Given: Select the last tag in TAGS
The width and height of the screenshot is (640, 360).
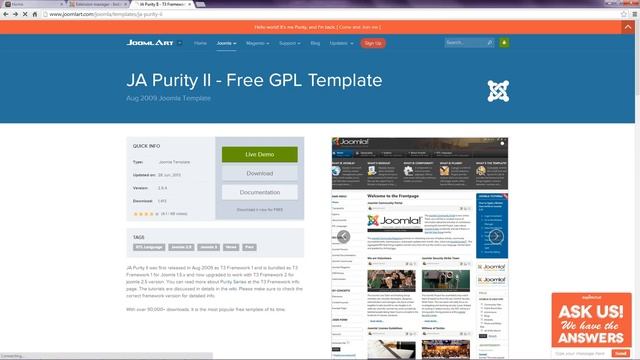Looking at the screenshot, I should tap(249, 247).
